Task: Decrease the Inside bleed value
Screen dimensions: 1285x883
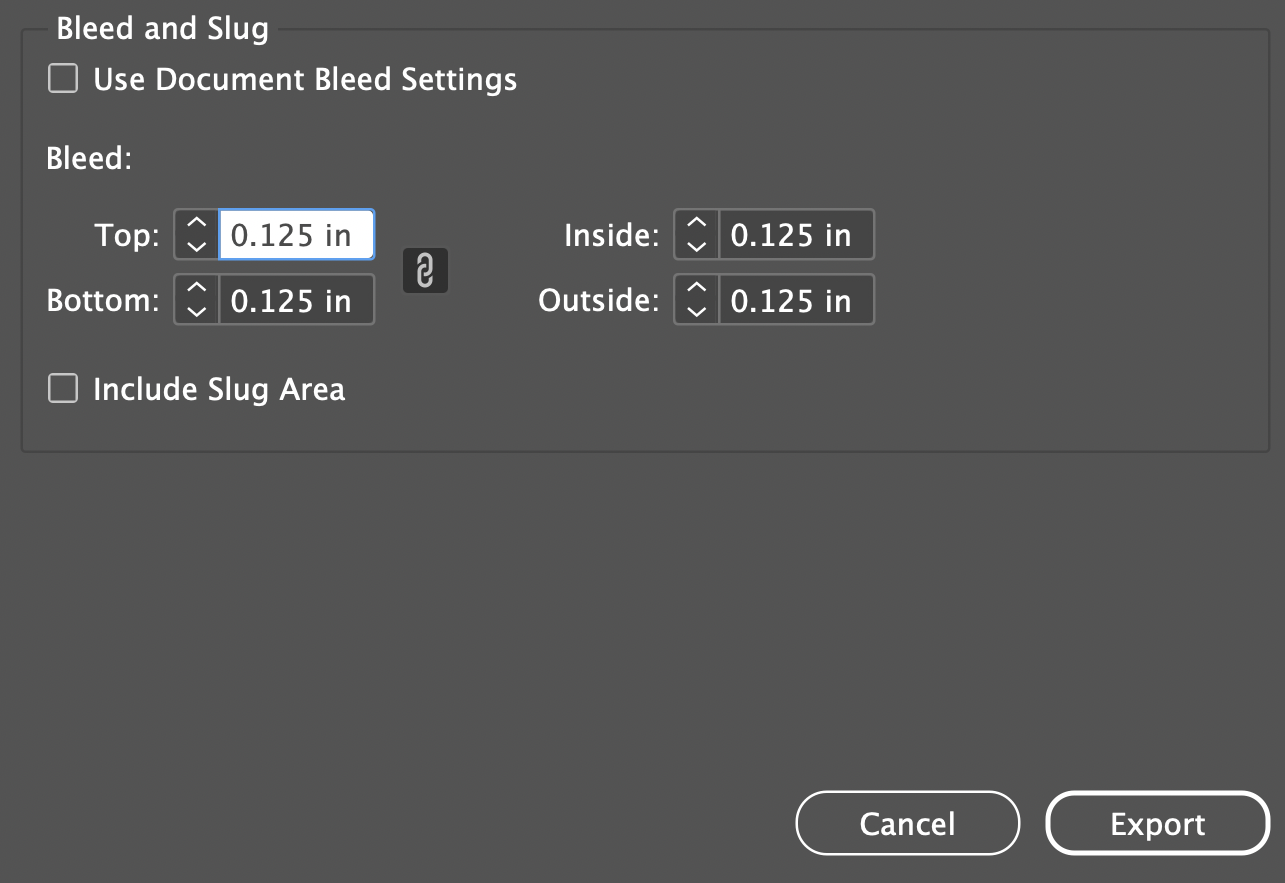Action: click(x=697, y=246)
